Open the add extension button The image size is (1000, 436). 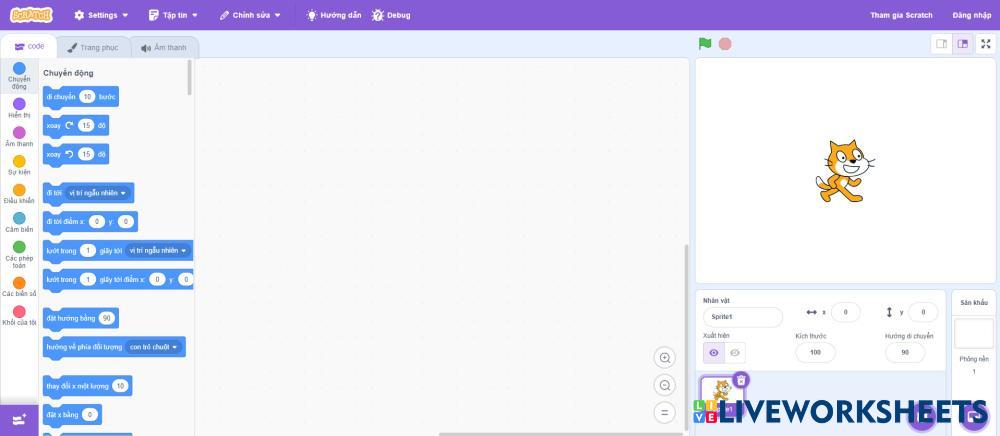click(19, 420)
